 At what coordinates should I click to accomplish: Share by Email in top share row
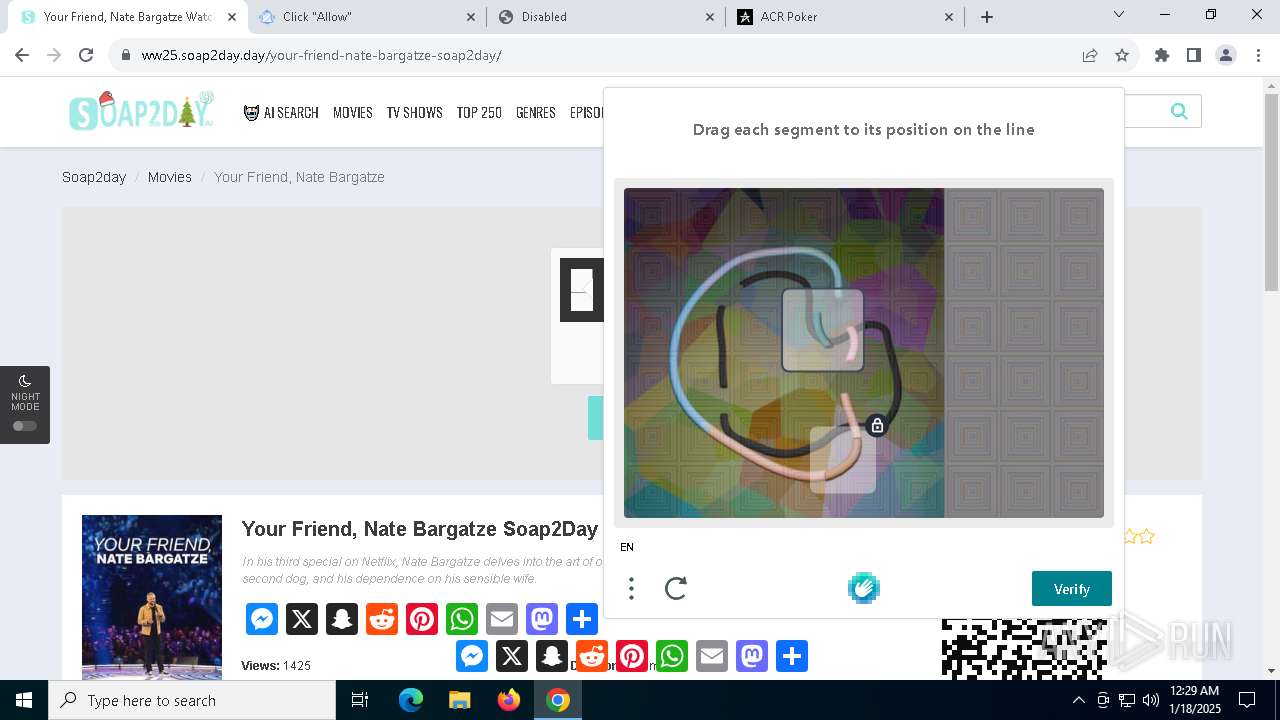(x=502, y=619)
